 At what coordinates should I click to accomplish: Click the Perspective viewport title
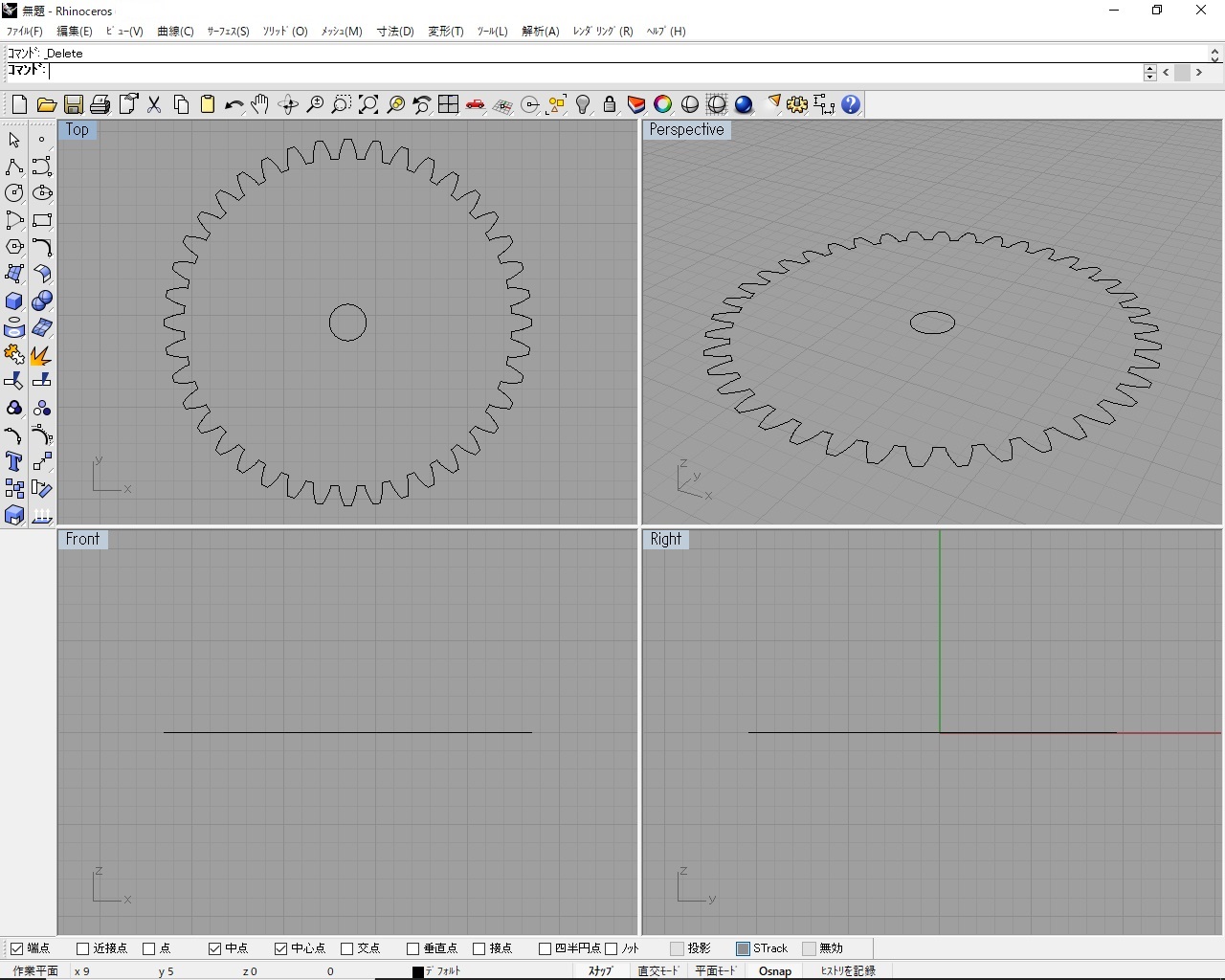tap(686, 129)
